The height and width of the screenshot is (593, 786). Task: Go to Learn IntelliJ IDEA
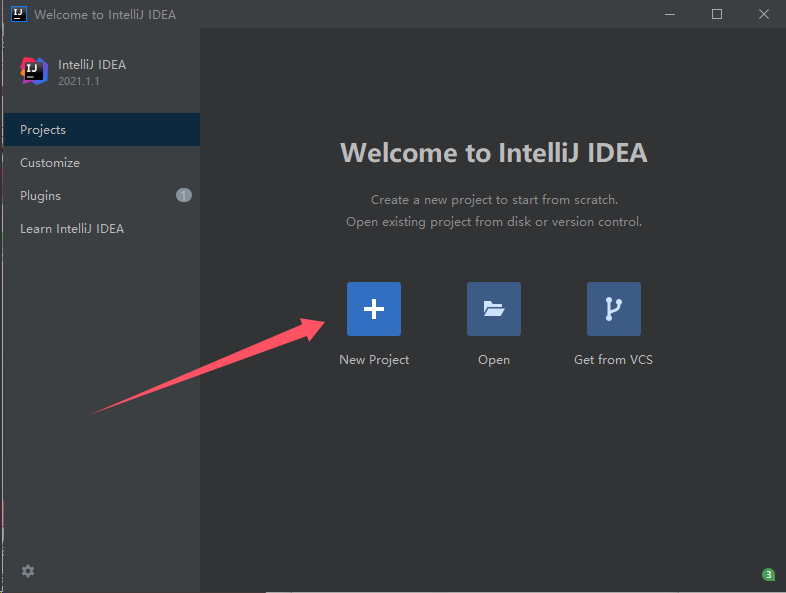pos(72,229)
